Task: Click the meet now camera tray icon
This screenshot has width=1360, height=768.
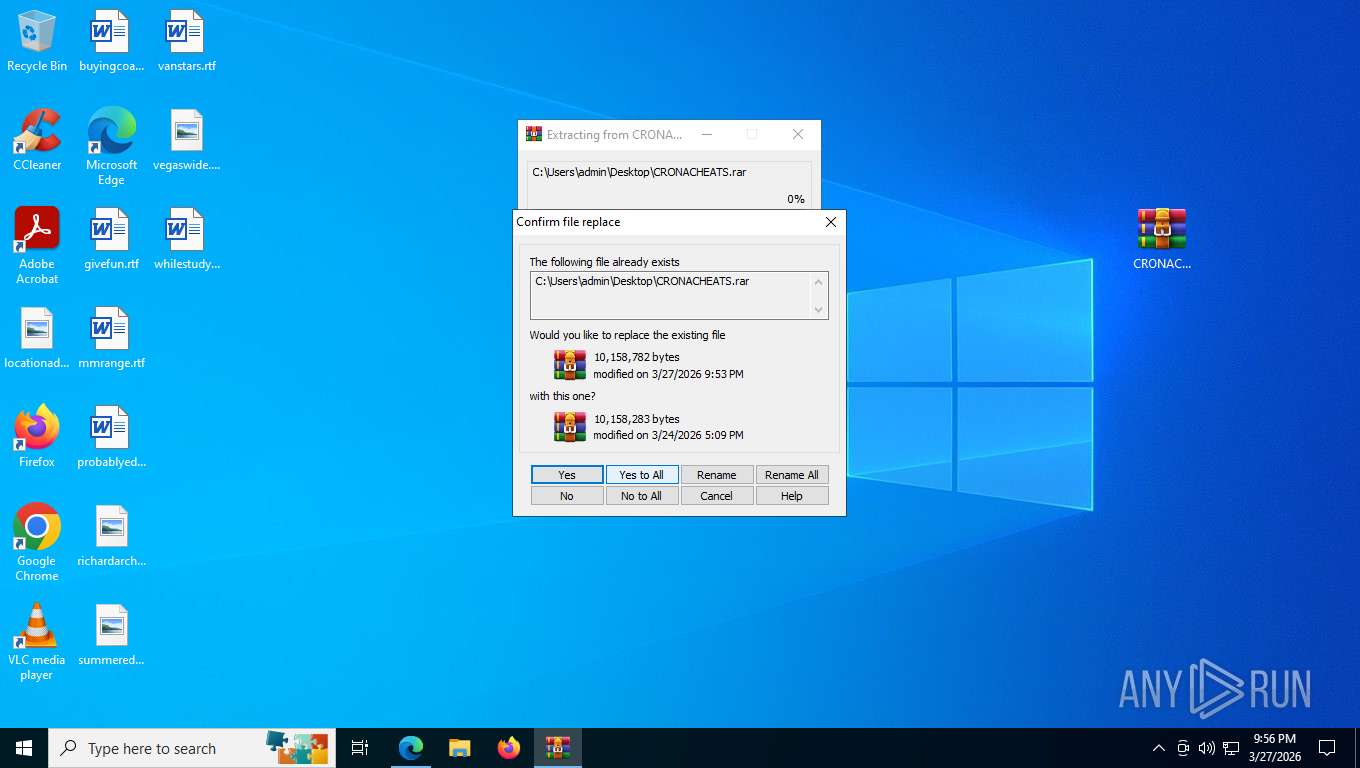Action: pos(1183,748)
